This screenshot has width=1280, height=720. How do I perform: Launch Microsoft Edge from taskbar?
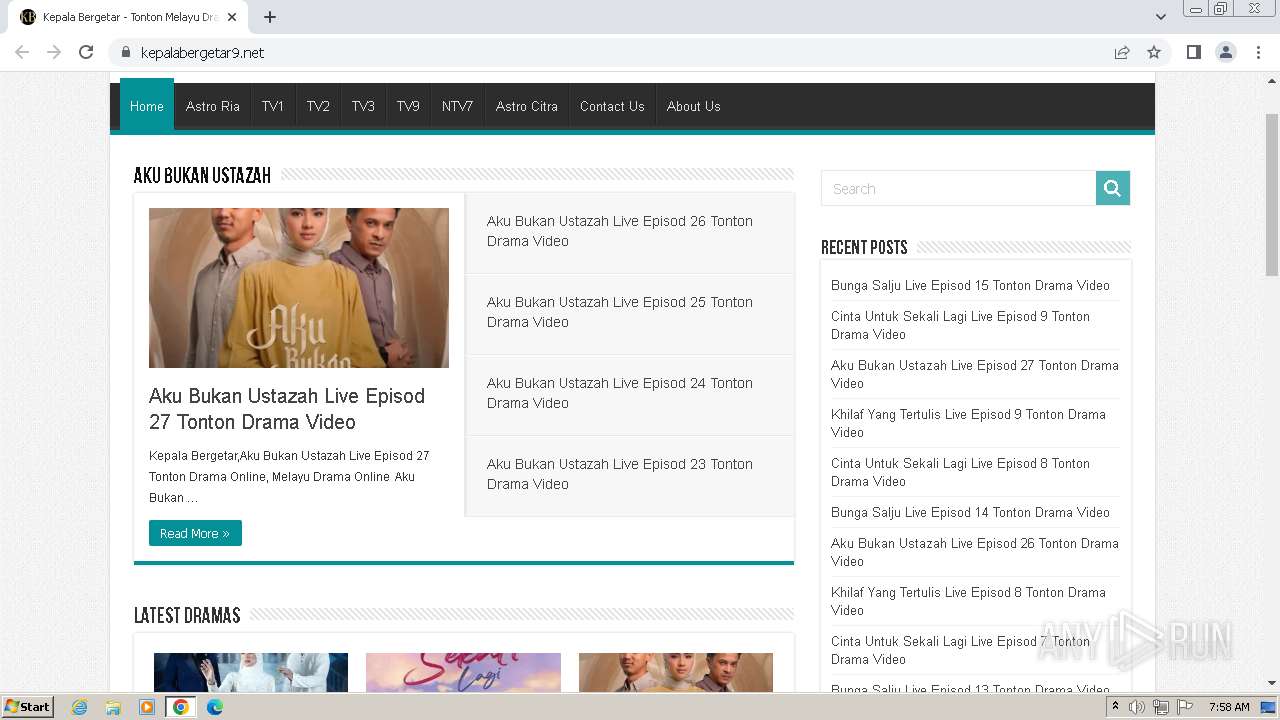click(215, 707)
